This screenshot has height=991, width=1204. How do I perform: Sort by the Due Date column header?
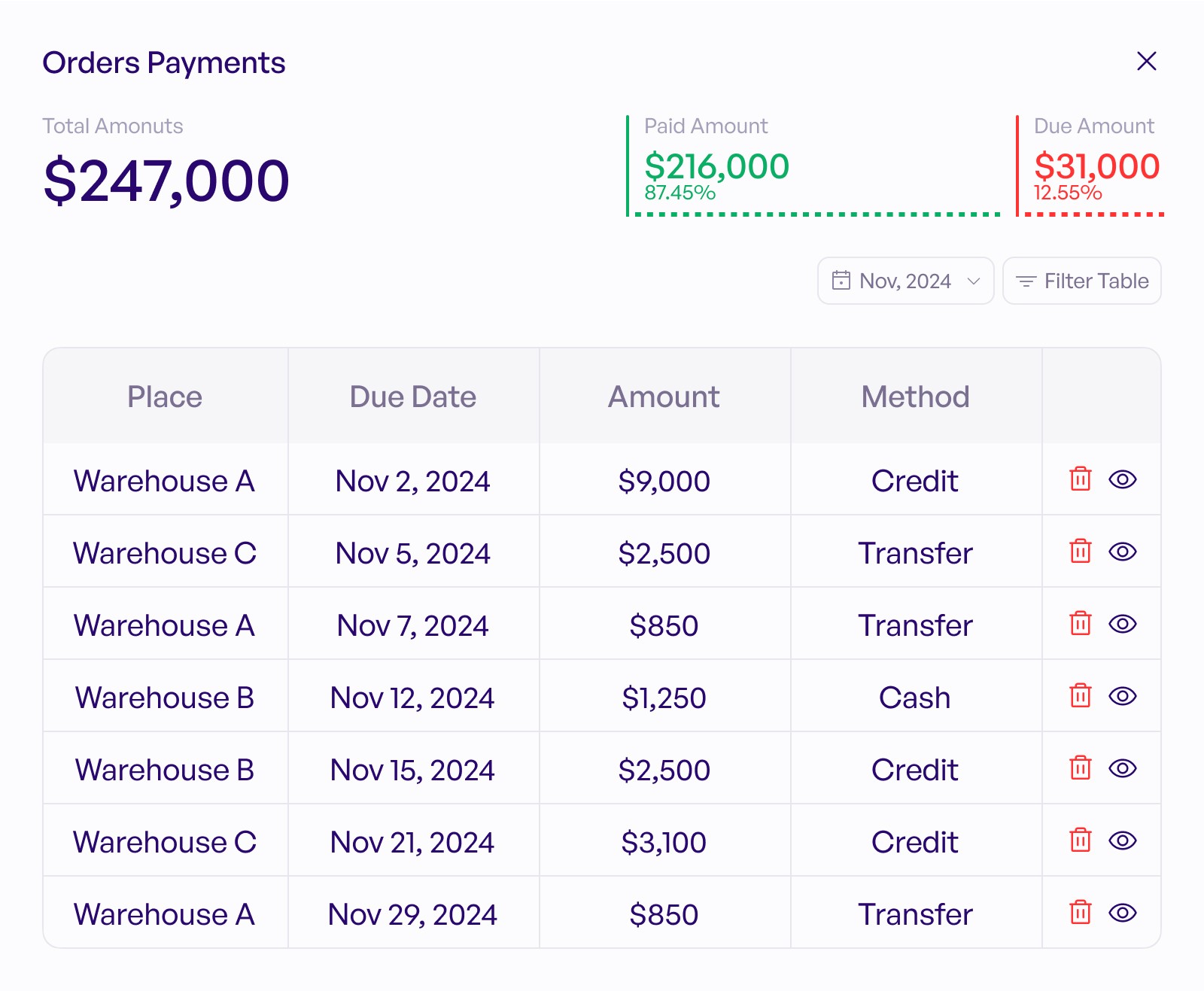click(x=413, y=397)
